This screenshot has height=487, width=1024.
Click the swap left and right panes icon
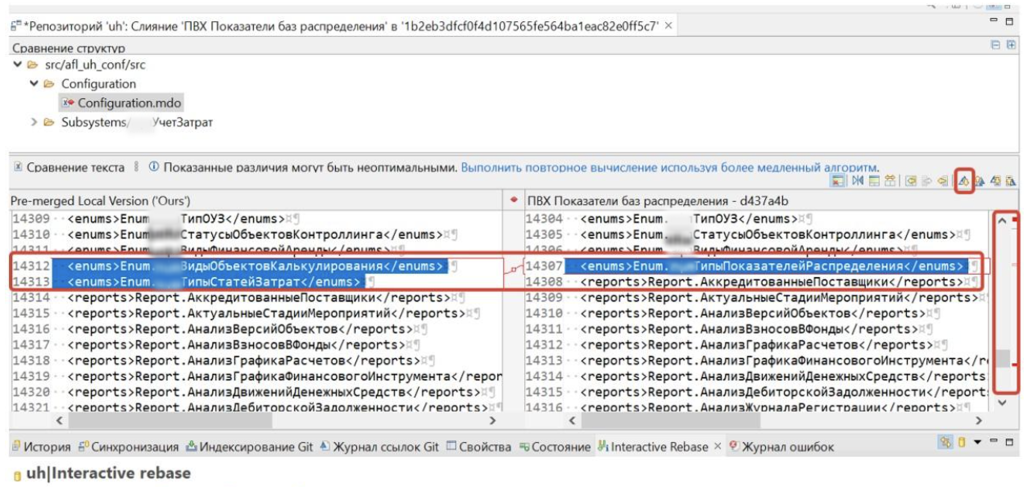pyautogui.click(x=857, y=181)
